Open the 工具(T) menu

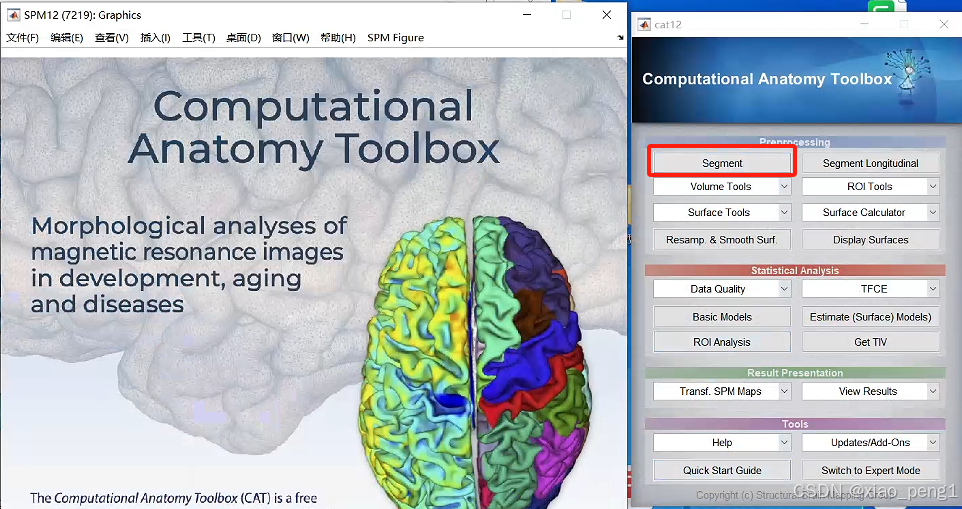pos(199,37)
